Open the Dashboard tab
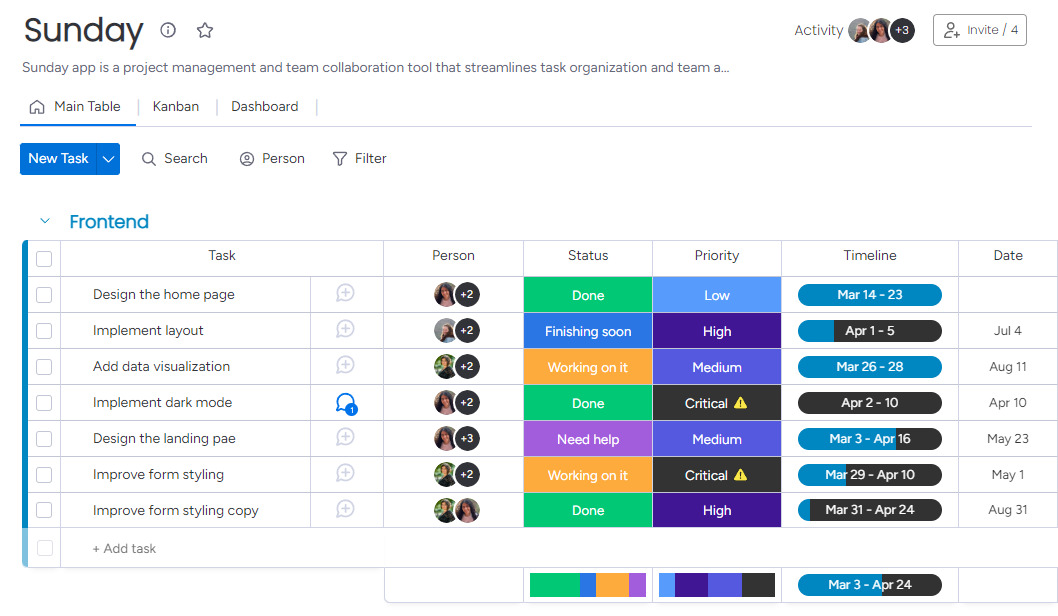 [264, 106]
